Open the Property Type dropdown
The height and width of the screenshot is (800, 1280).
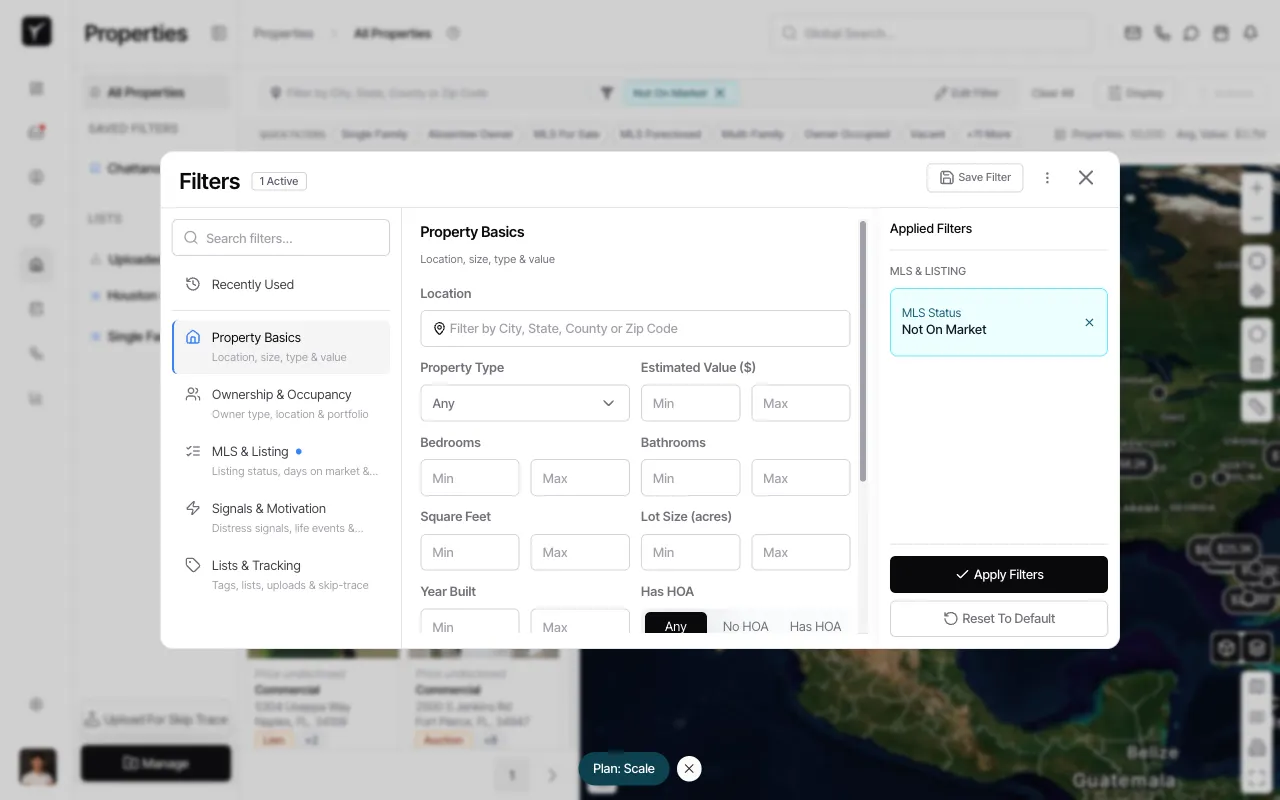point(524,403)
